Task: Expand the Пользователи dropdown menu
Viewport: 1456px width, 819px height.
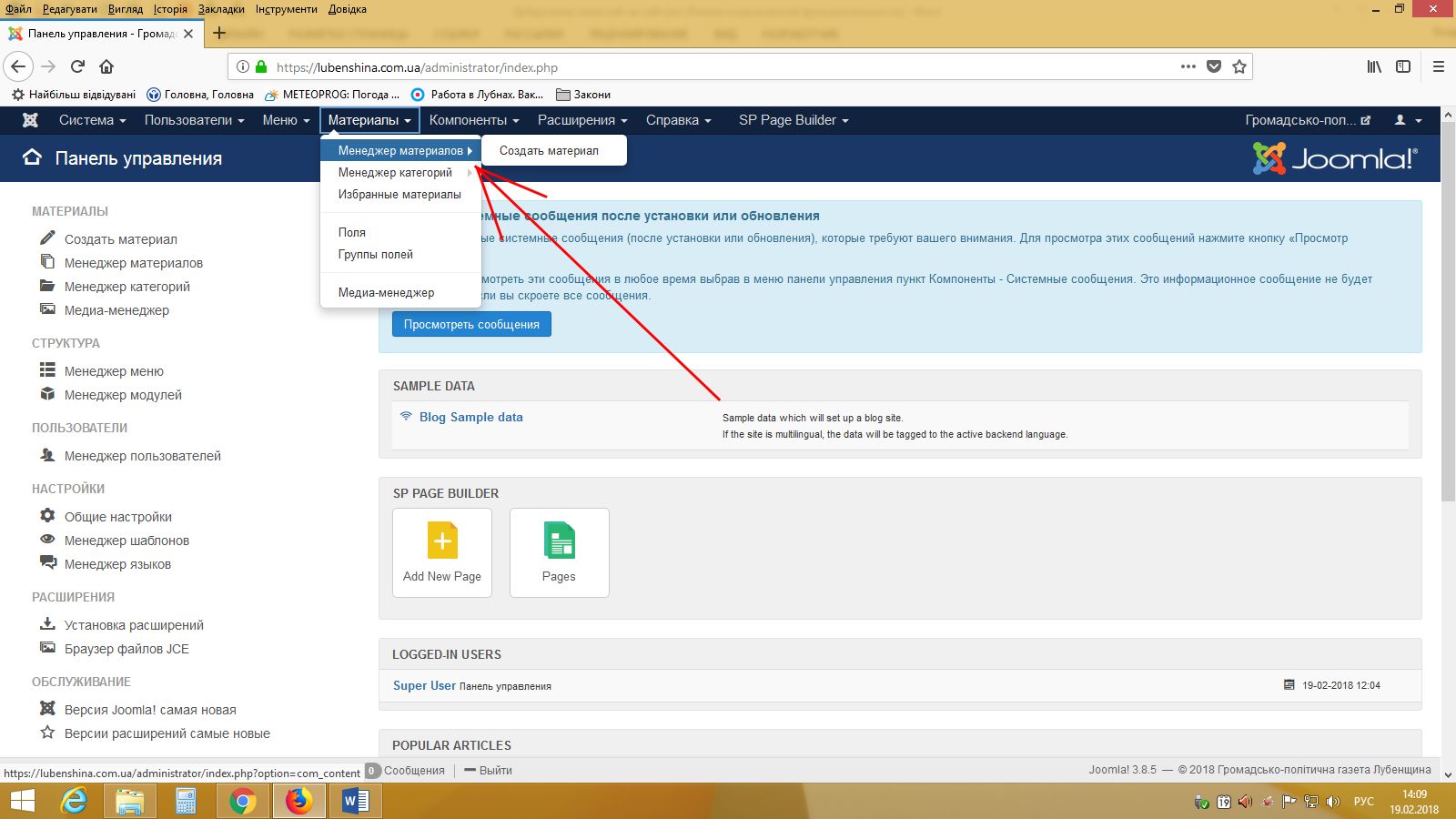Action: click(194, 120)
